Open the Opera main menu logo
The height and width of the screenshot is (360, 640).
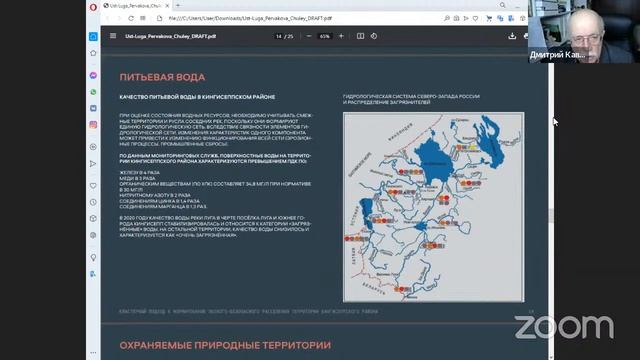[93, 7]
